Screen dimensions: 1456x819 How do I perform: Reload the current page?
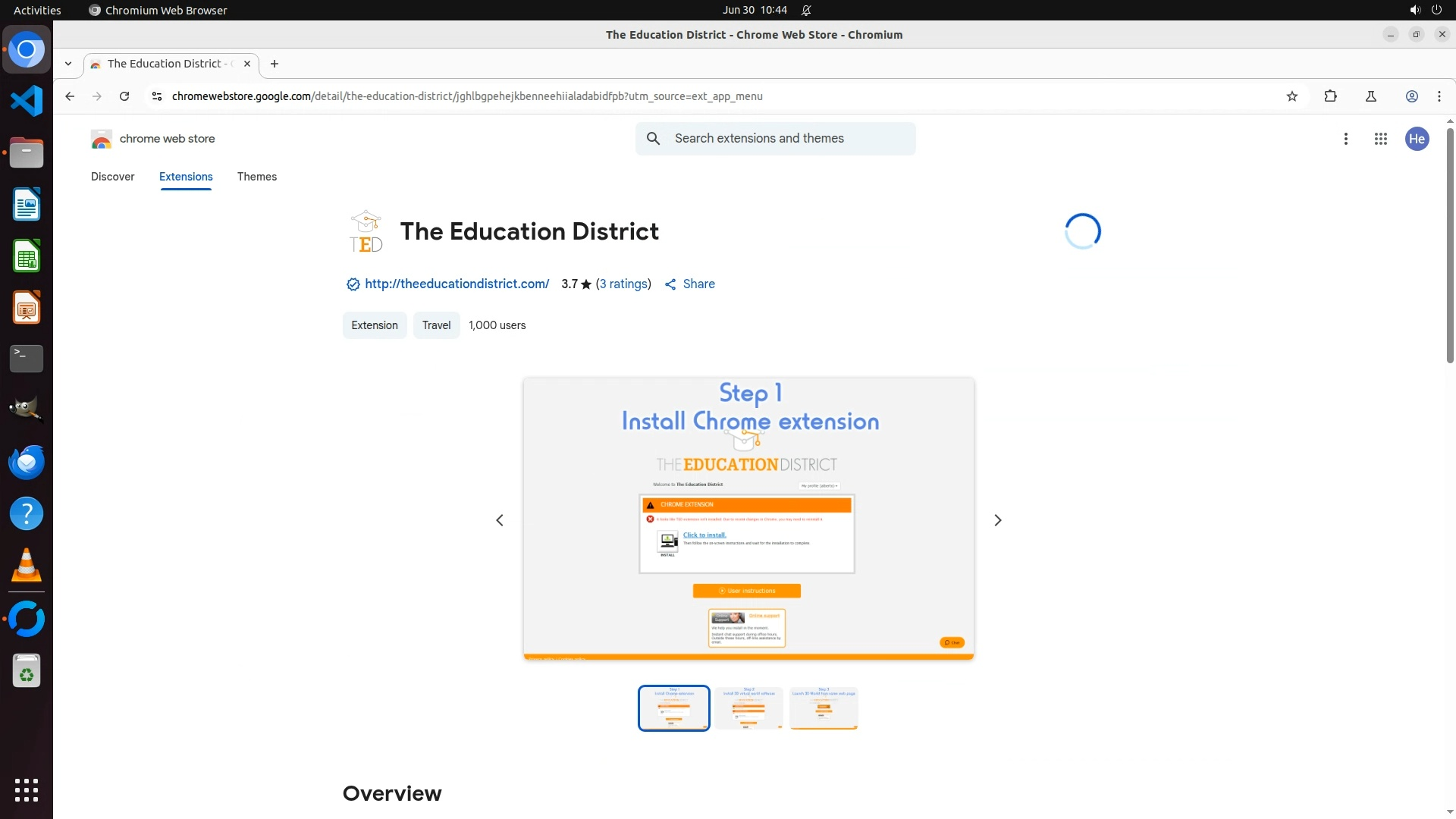coord(124,96)
